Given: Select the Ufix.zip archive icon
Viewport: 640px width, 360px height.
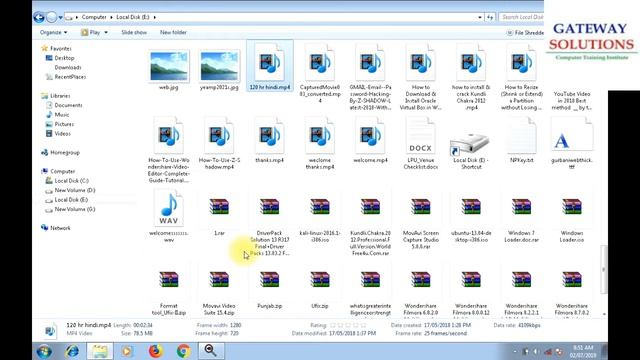Looking at the screenshot, I should 320,280.
